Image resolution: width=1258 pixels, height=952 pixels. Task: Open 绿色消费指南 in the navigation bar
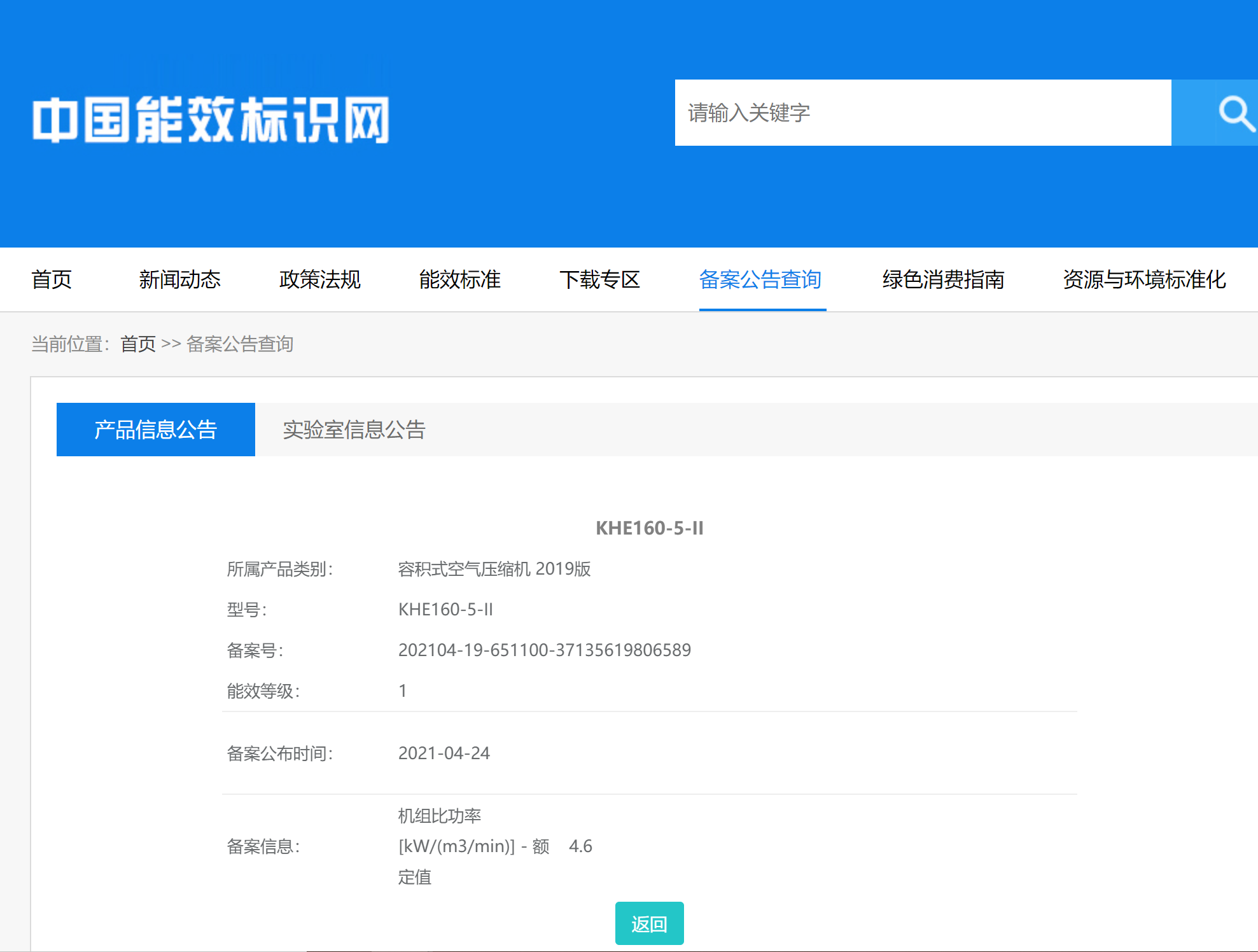[x=944, y=279]
